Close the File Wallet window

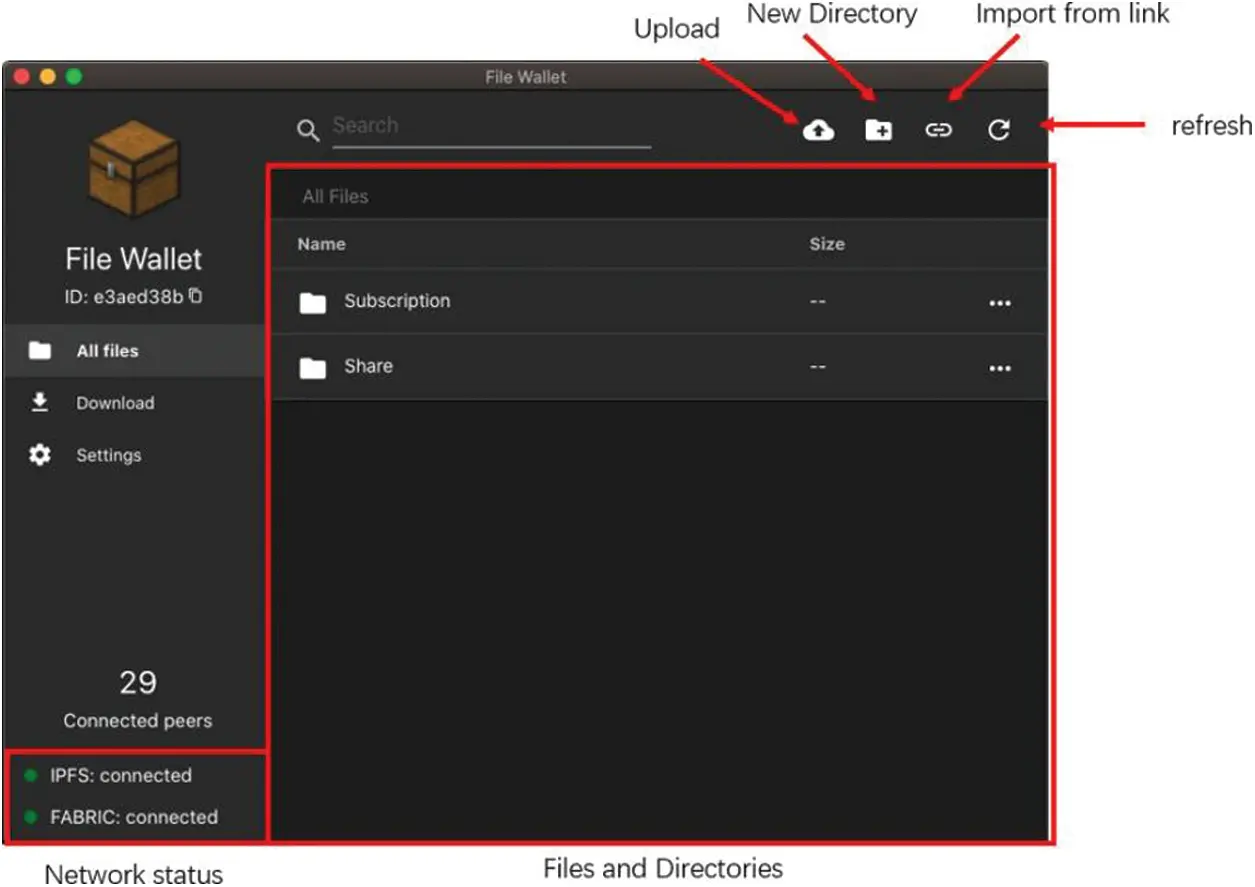(x=22, y=77)
